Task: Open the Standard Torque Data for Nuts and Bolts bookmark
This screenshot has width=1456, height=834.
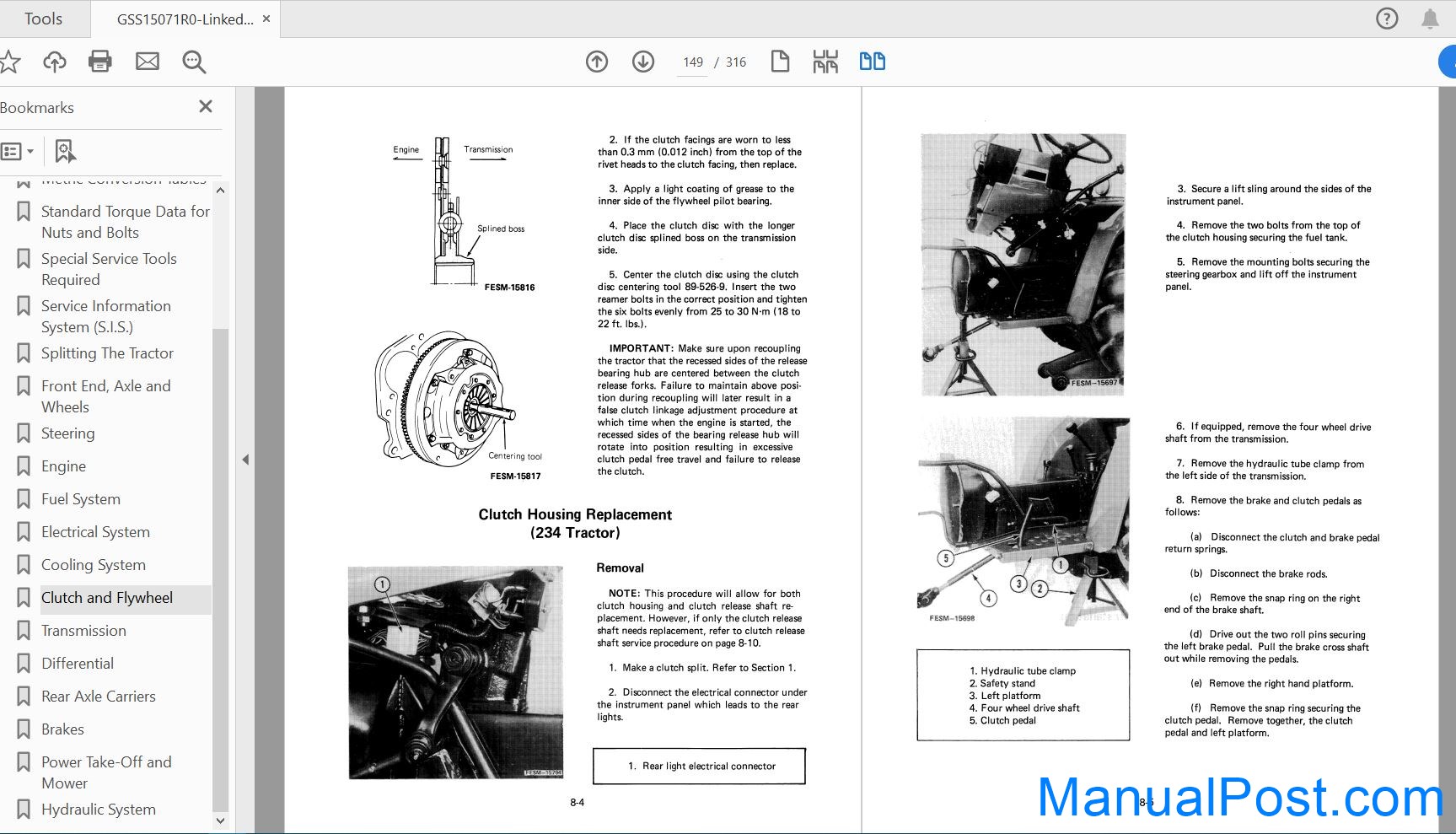Action: click(x=126, y=222)
